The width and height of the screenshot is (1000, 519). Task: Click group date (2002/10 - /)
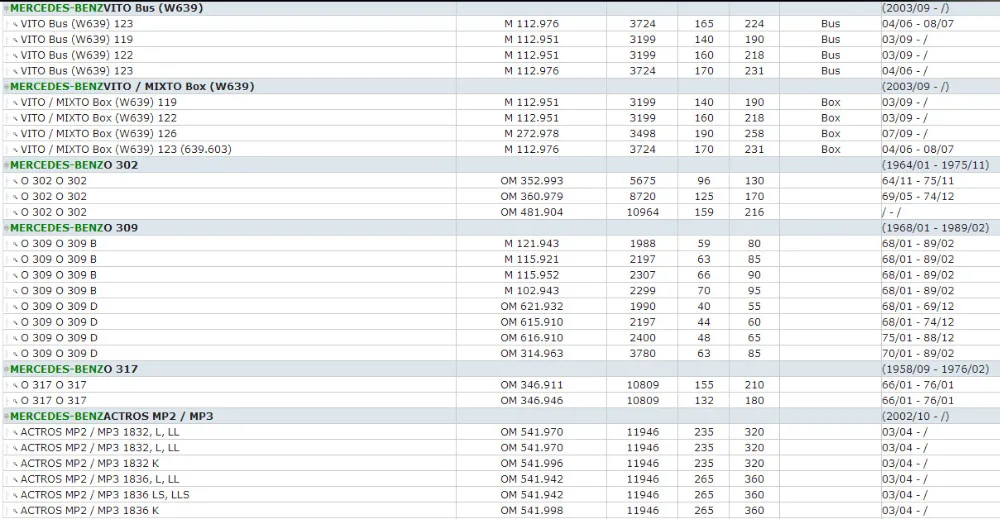pos(915,416)
